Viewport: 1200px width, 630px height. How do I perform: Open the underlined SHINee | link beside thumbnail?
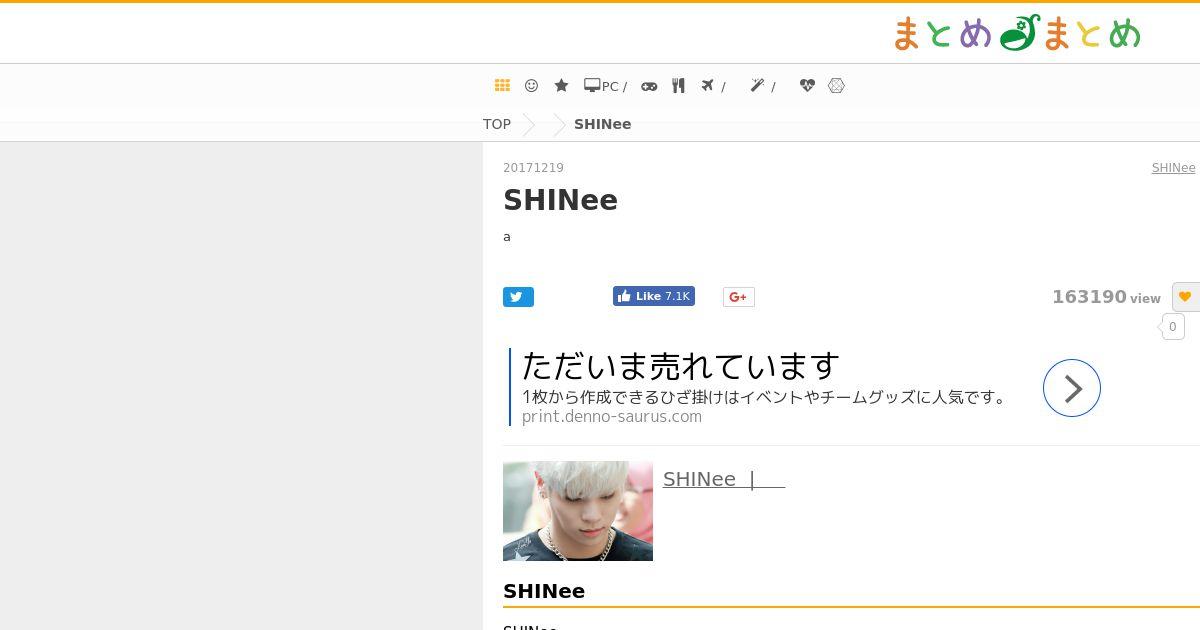pyautogui.click(x=724, y=479)
